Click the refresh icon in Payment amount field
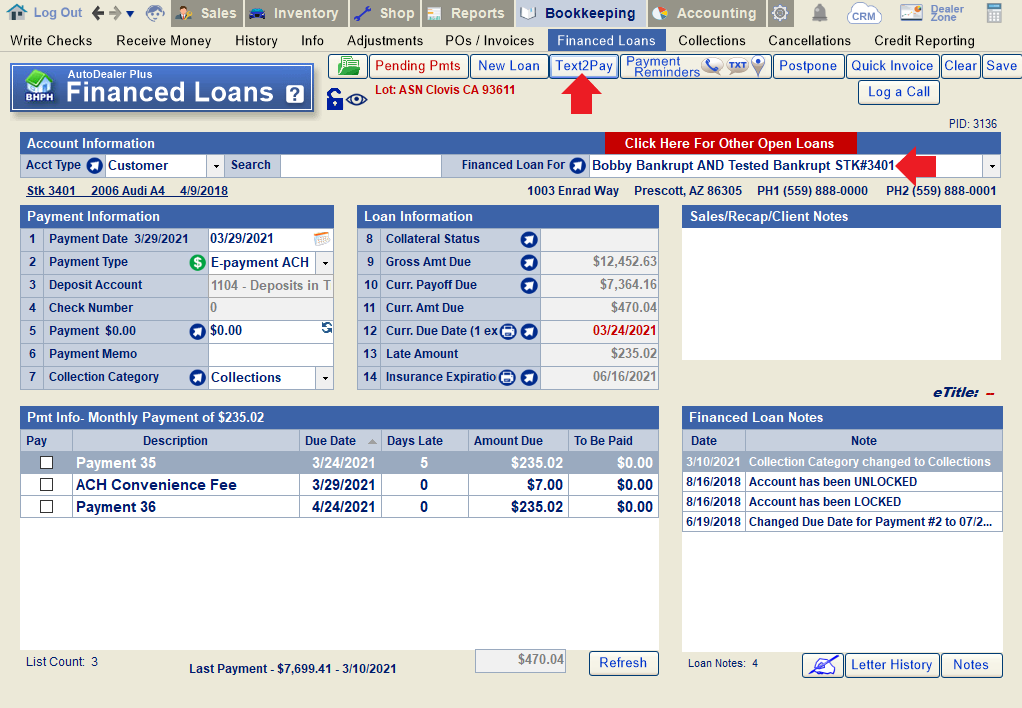The image size is (1022, 708). [326, 329]
